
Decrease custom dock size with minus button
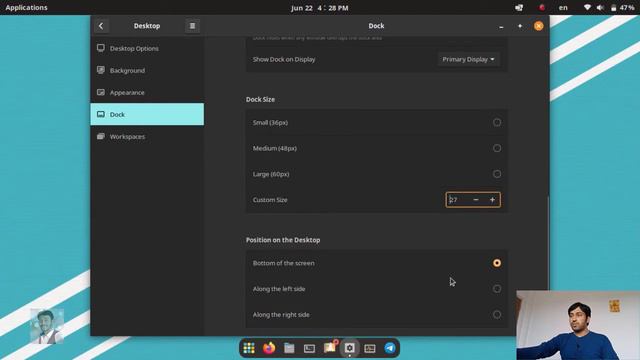(476, 200)
